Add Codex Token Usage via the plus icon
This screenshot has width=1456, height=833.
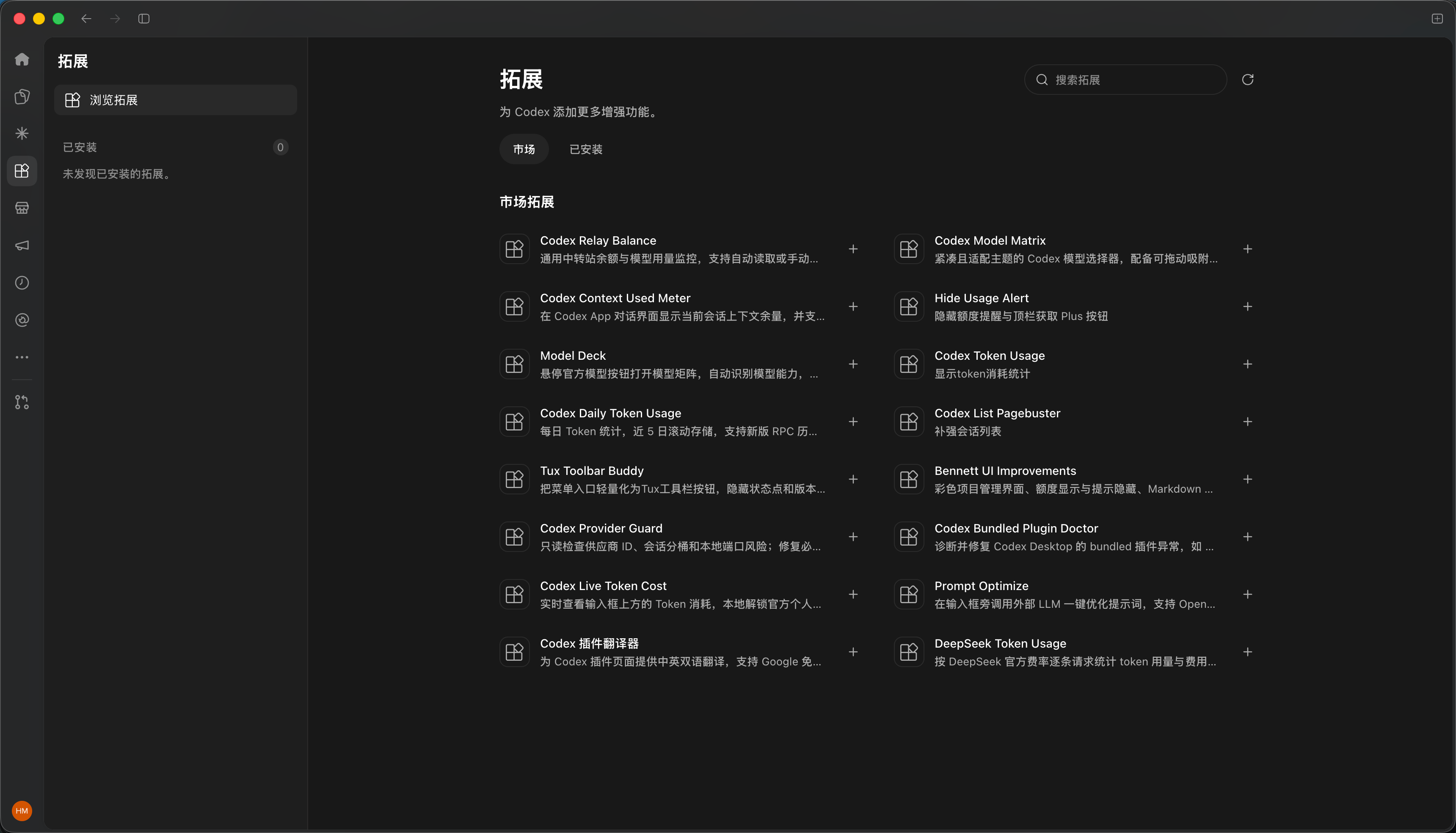[x=1248, y=364]
